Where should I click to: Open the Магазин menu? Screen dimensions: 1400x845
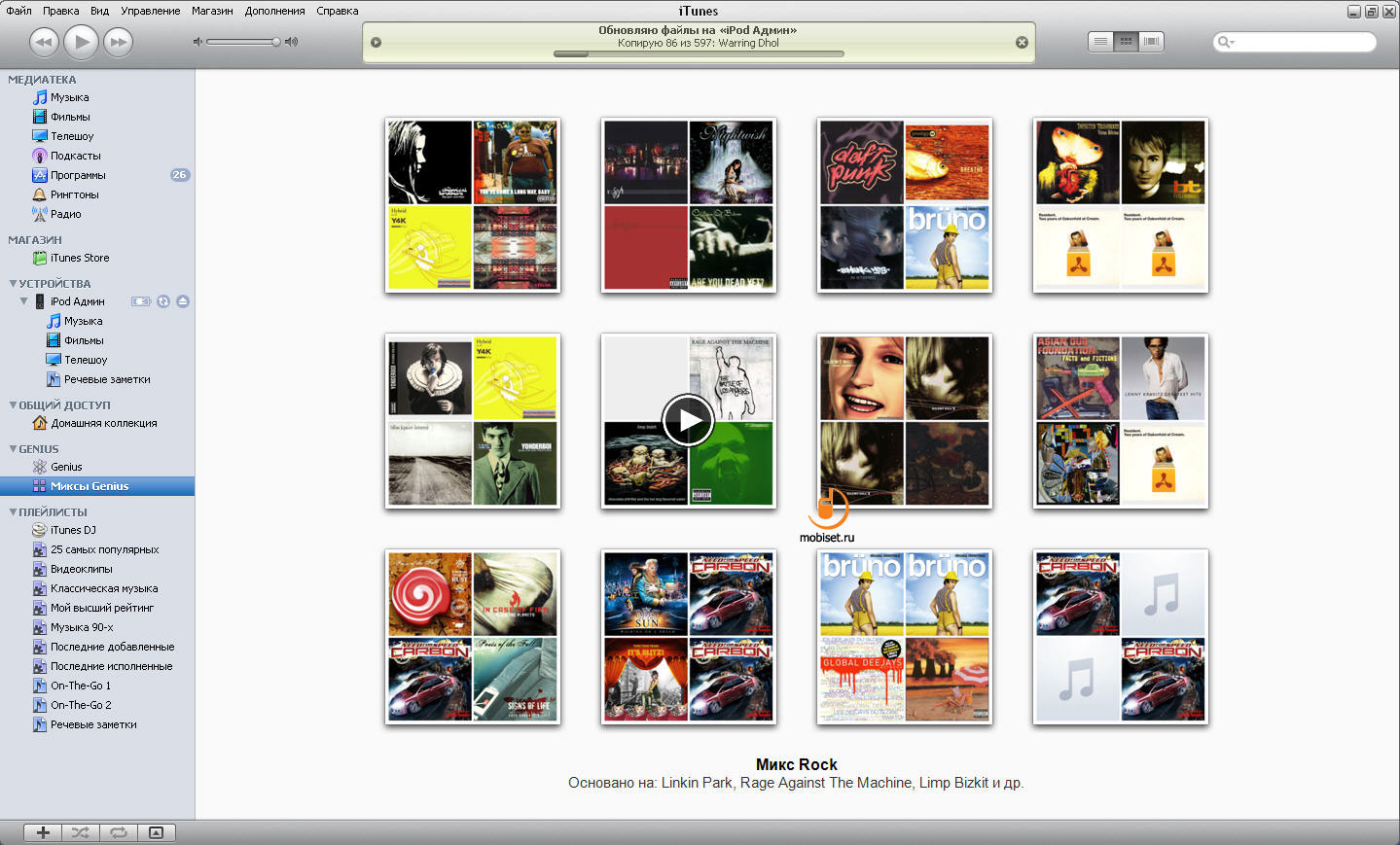tap(212, 11)
